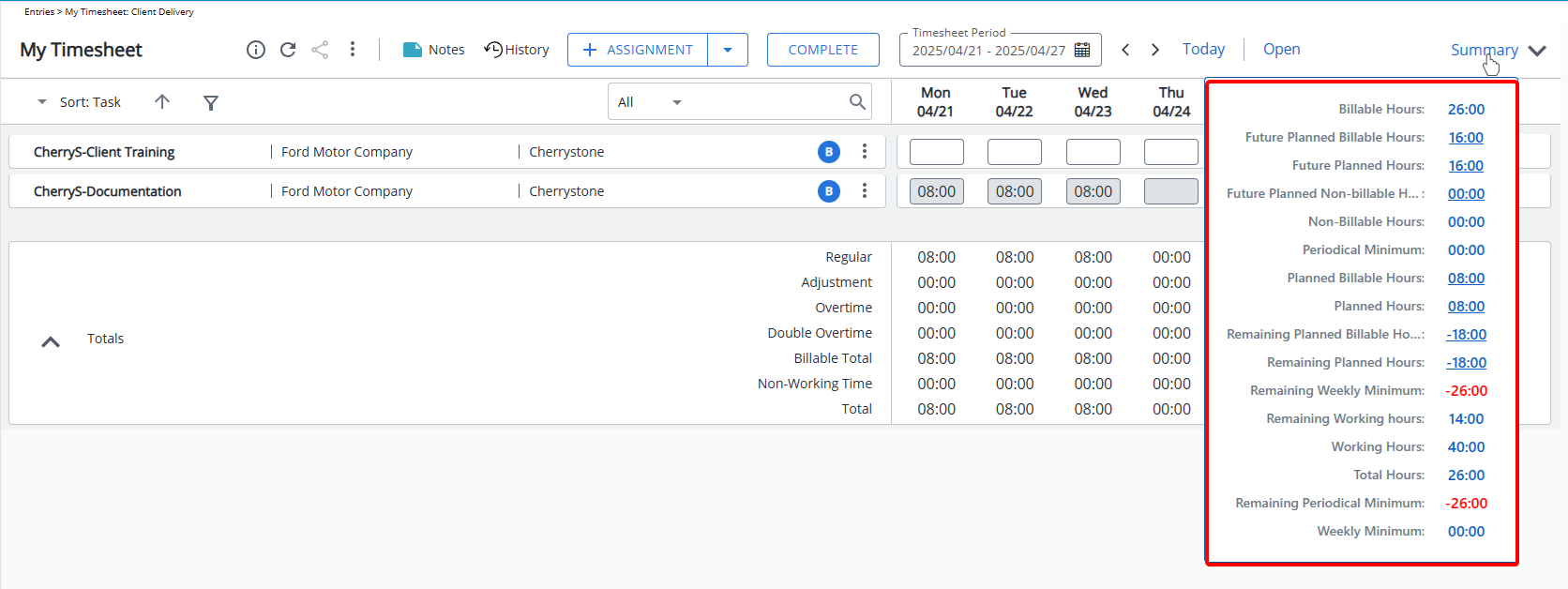Open the Sort: Task dropdown
This screenshot has height=589, width=1568.
click(x=80, y=101)
